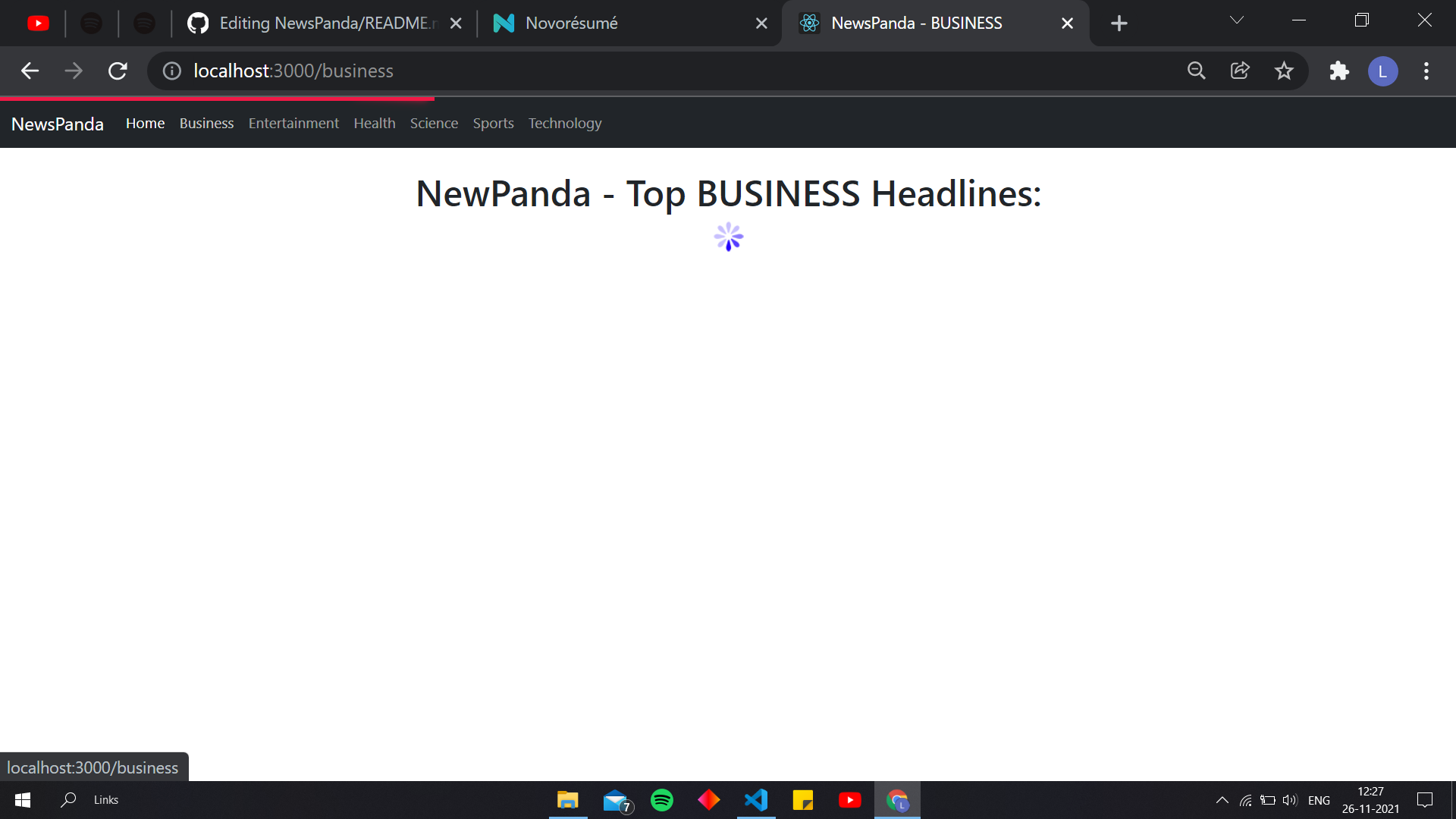Show hidden icons in the system tray
This screenshot has width=1456, height=819.
point(1222,799)
